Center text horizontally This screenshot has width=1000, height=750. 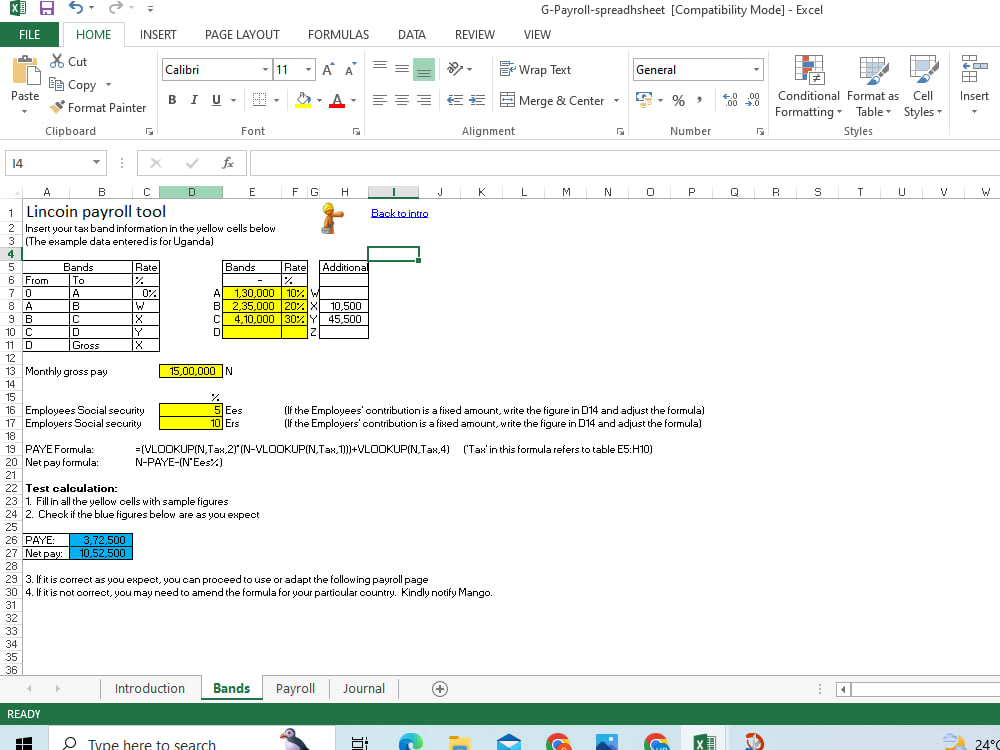(402, 100)
